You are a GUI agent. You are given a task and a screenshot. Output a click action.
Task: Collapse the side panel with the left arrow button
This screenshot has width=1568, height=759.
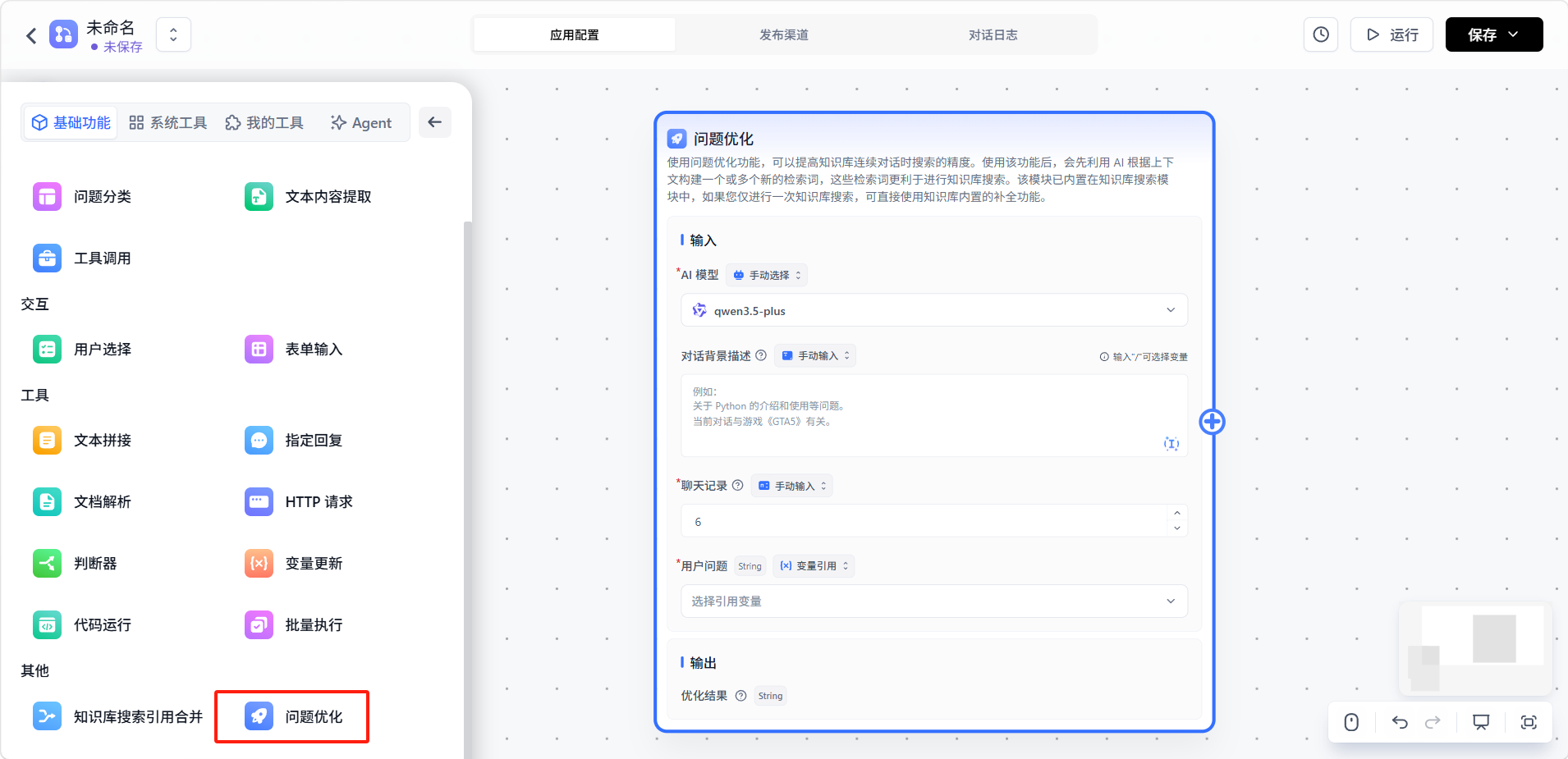coord(434,122)
